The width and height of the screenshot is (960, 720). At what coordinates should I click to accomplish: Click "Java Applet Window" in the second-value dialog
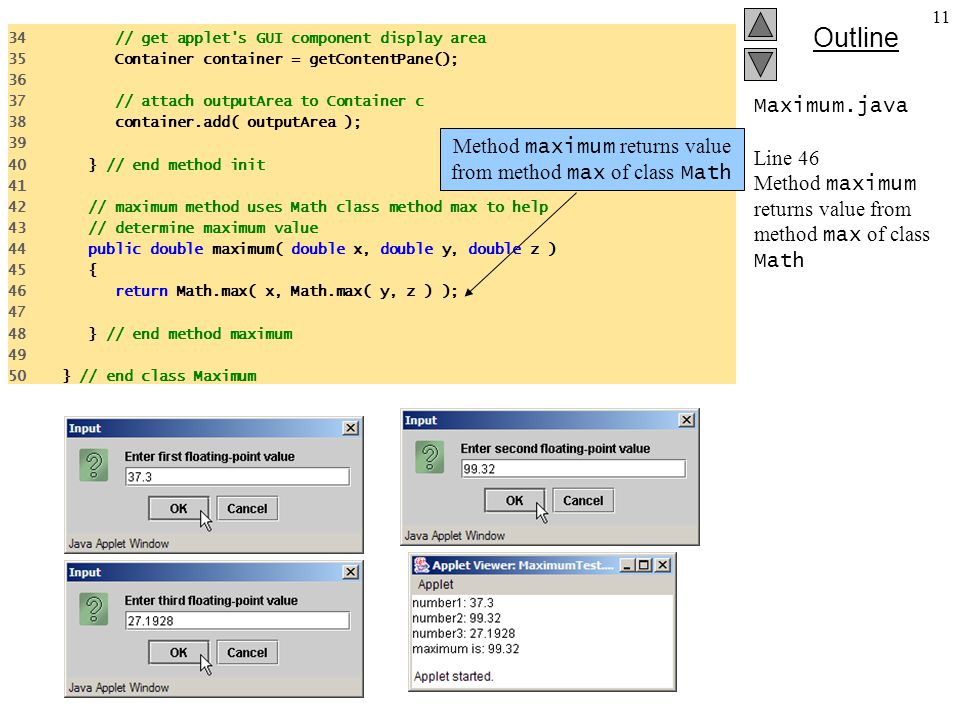[x=454, y=536]
